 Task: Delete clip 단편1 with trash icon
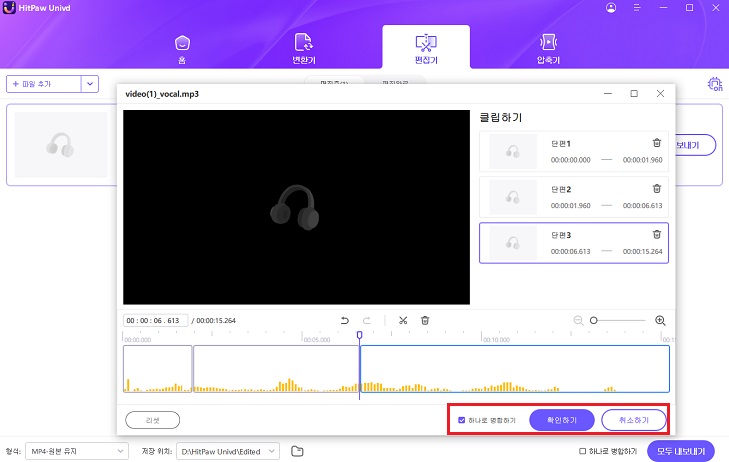pos(656,143)
